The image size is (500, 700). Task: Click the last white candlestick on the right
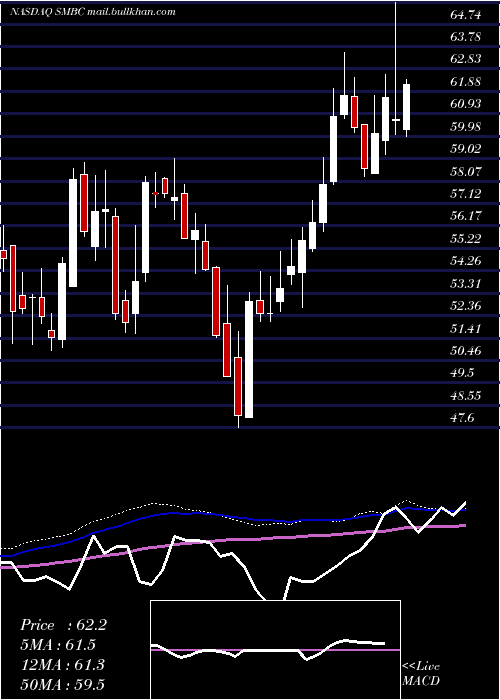click(x=406, y=107)
